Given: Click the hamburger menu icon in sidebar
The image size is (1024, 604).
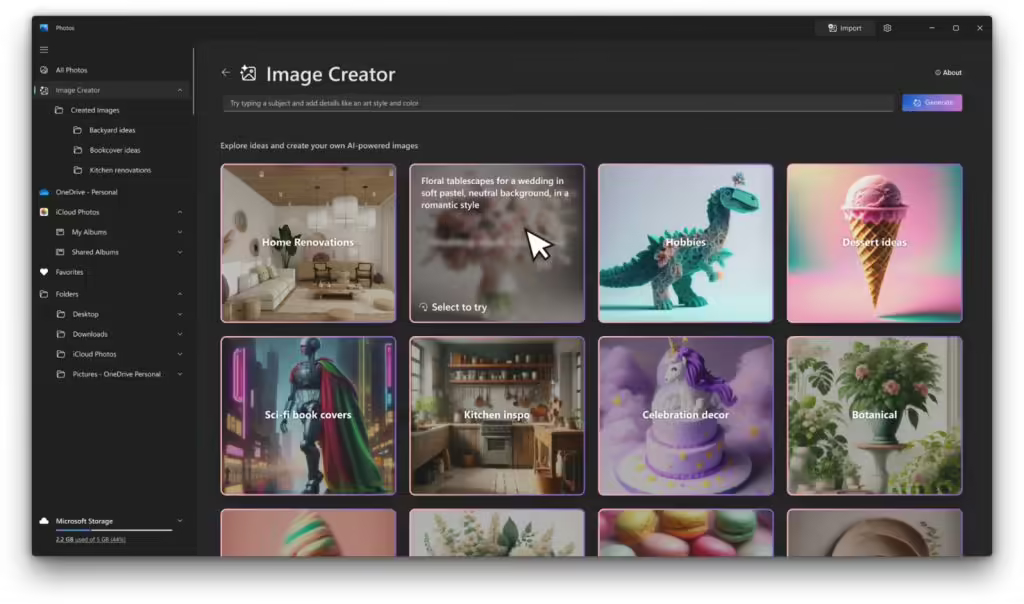Looking at the screenshot, I should 44,49.
